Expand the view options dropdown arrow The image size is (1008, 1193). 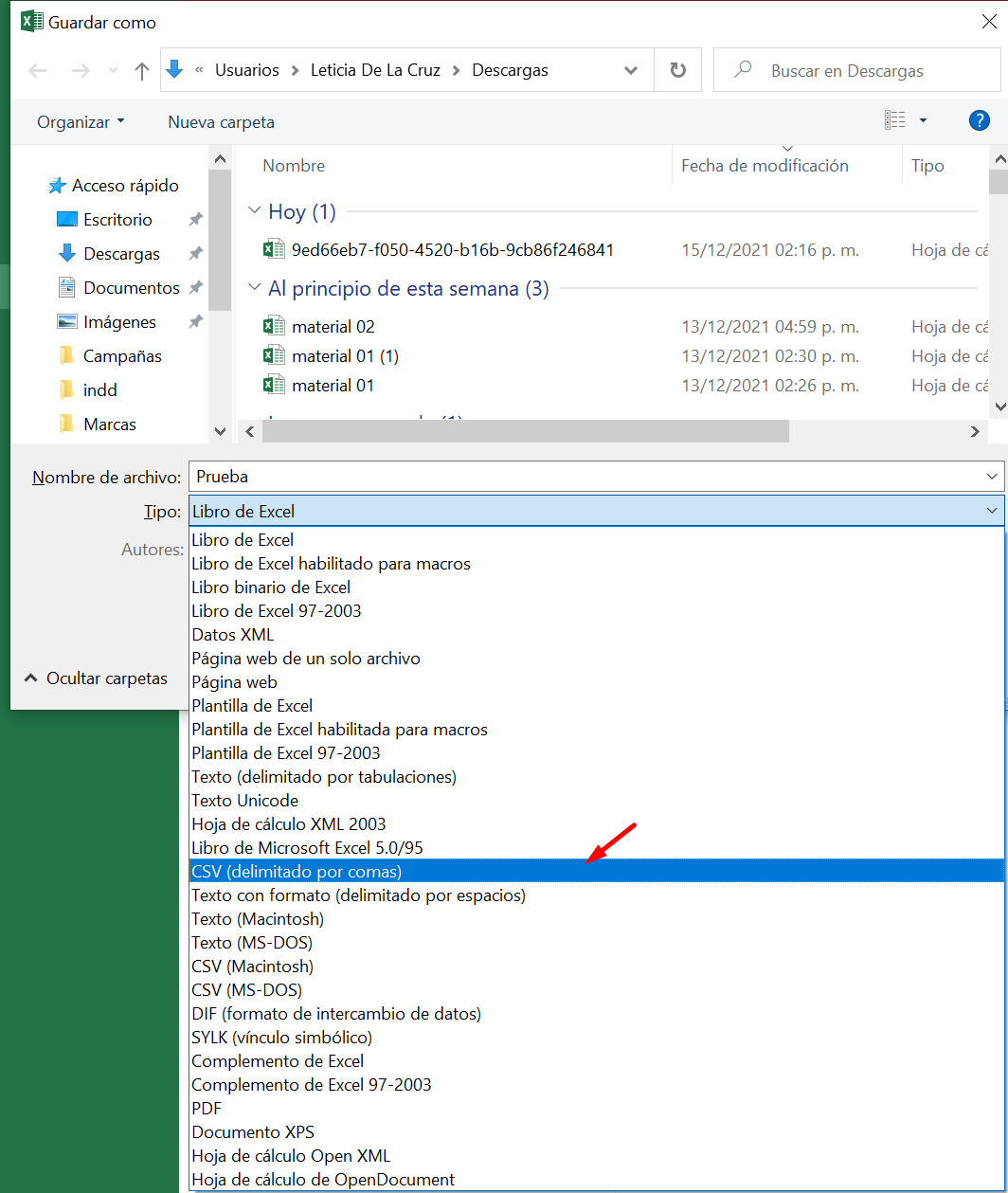[x=923, y=121]
